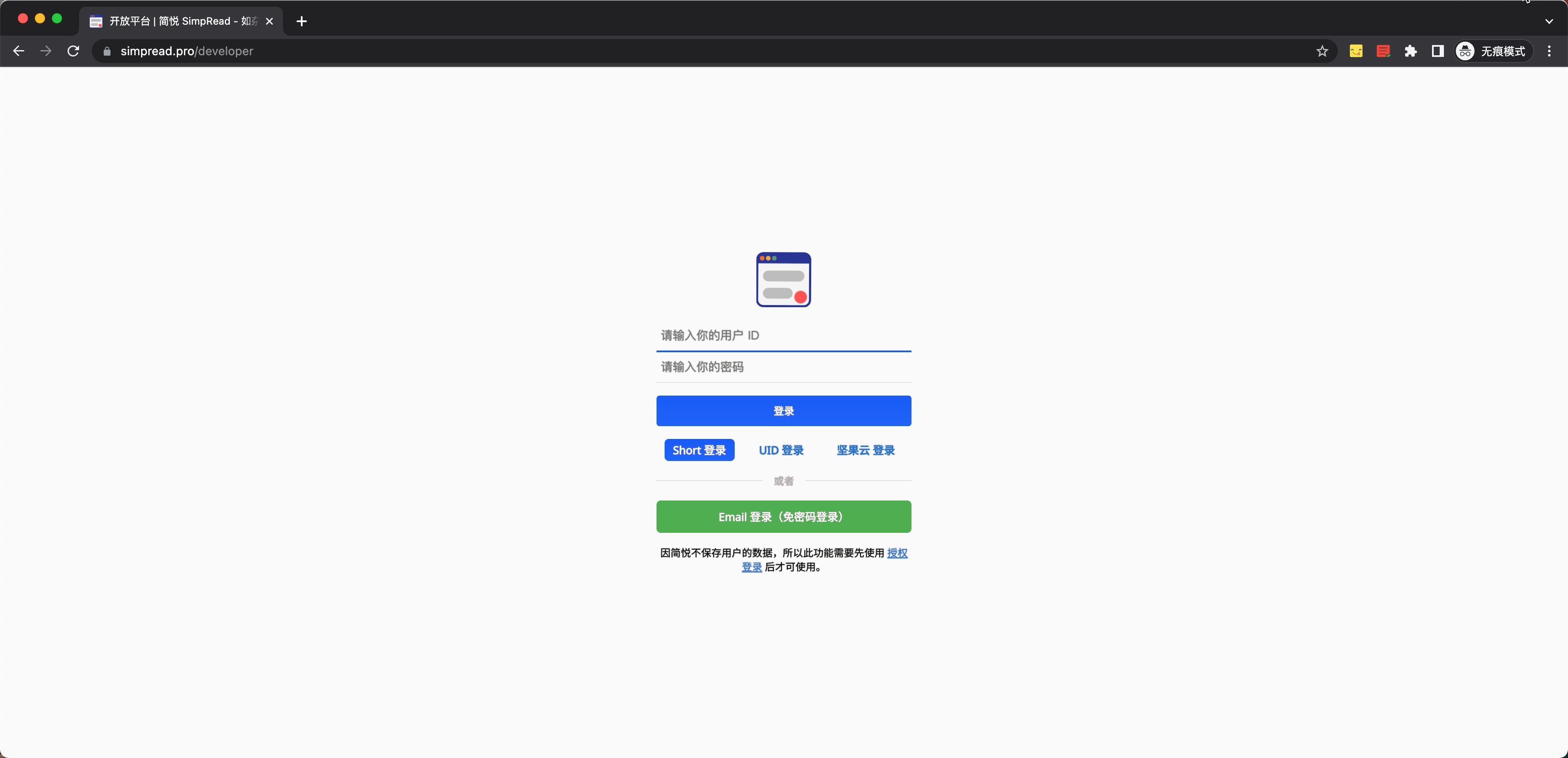Select the Short 登录 login mode
This screenshot has height=758, width=1568.
(x=699, y=450)
